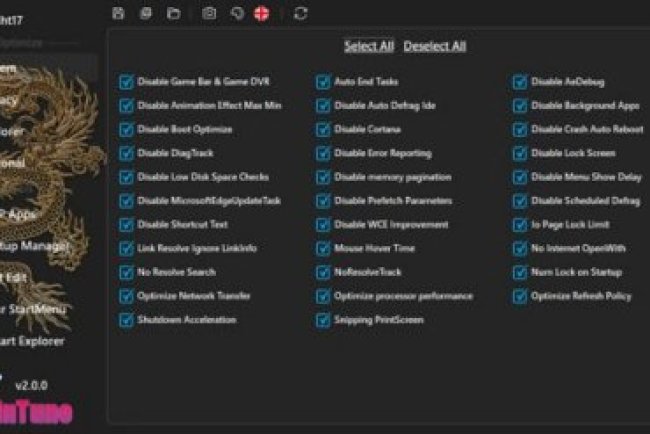
Task: Toggle Disable MicrosoftEdgeUpdateTask checkbox
Action: click(x=126, y=201)
